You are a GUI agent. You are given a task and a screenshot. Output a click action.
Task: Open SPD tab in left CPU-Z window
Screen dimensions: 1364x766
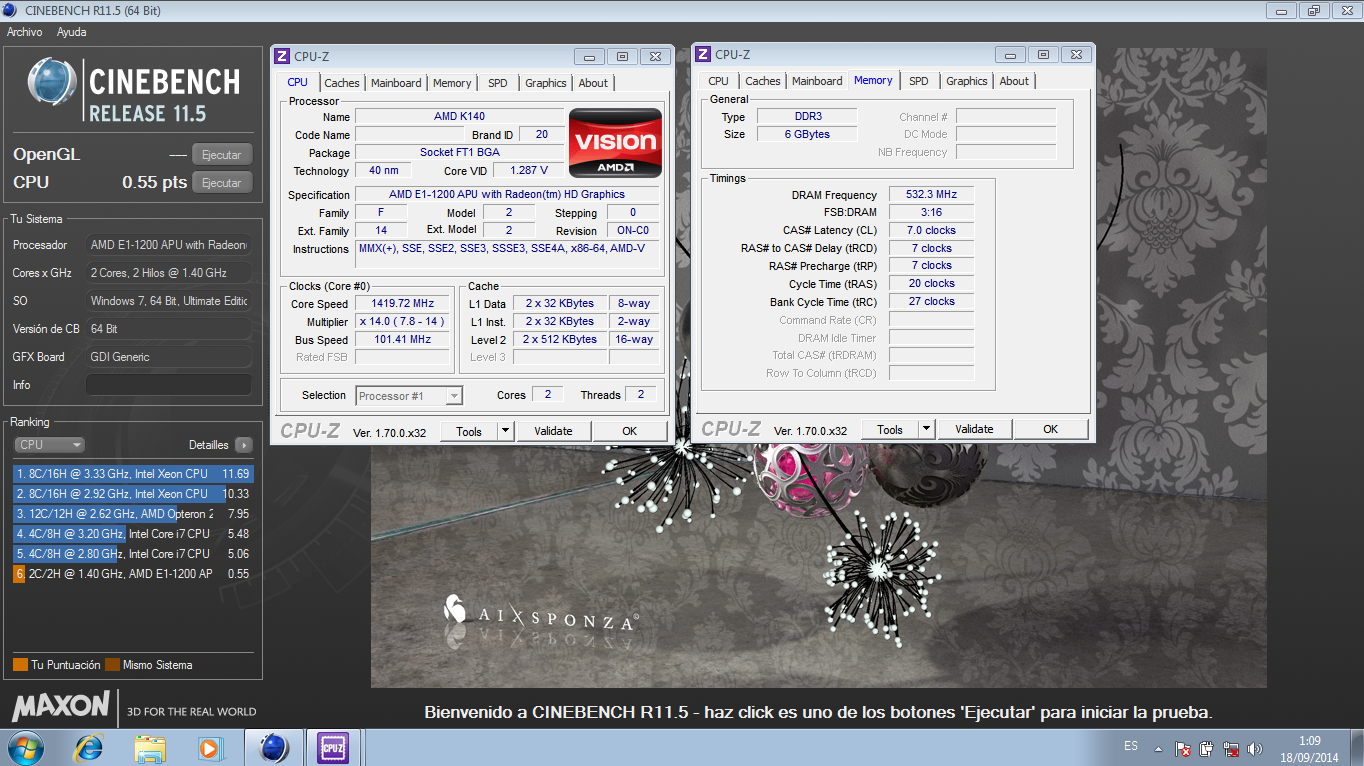498,83
